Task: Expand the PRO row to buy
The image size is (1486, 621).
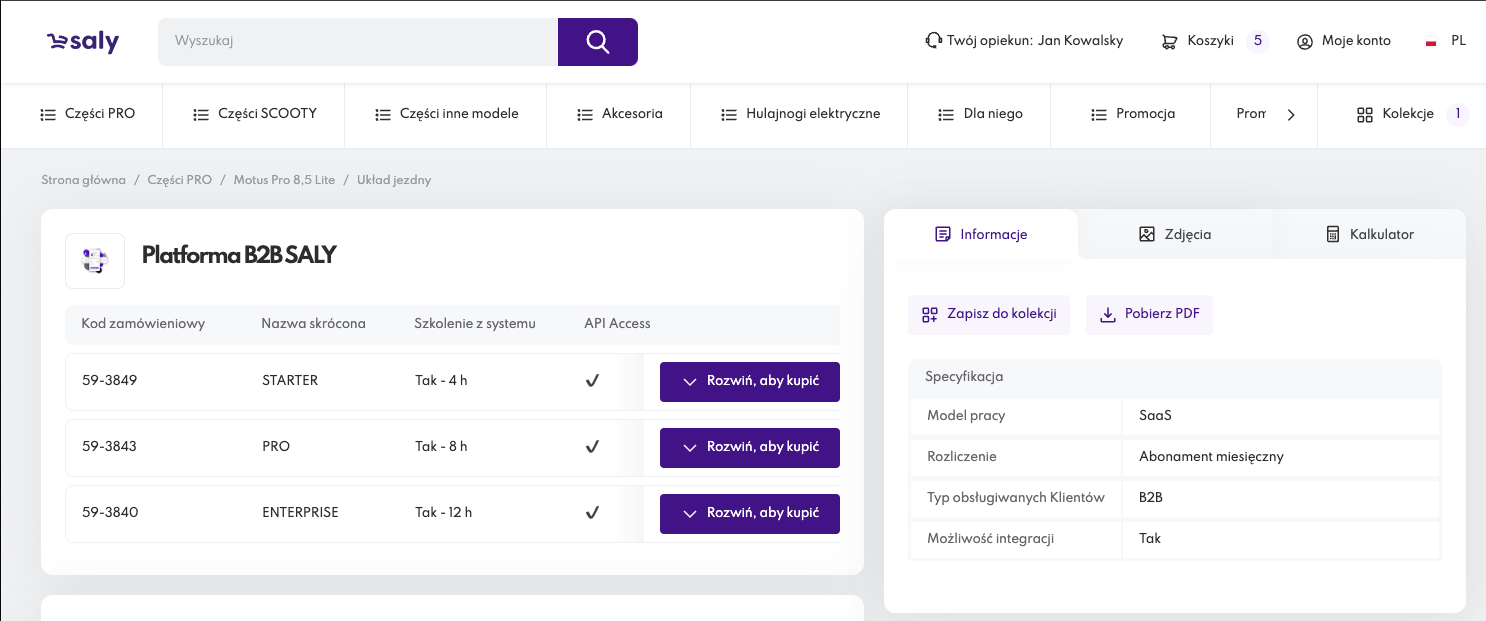Action: [x=749, y=447]
